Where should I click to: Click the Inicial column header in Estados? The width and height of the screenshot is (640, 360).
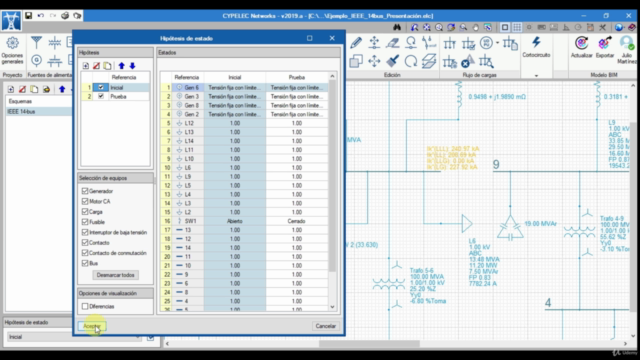click(235, 77)
